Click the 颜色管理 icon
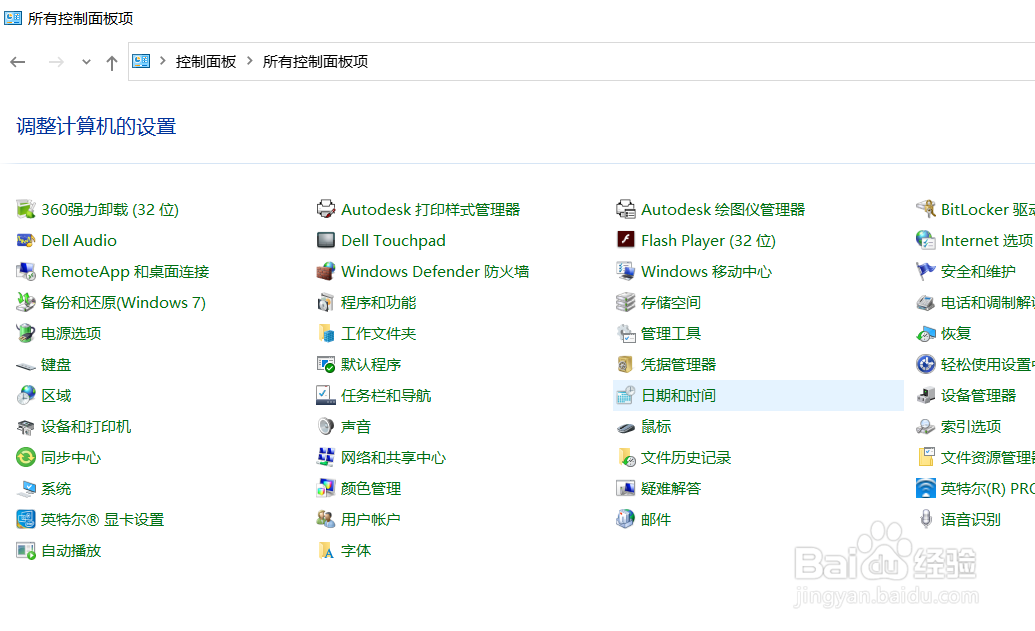This screenshot has width=1035, height=631. click(x=326, y=488)
